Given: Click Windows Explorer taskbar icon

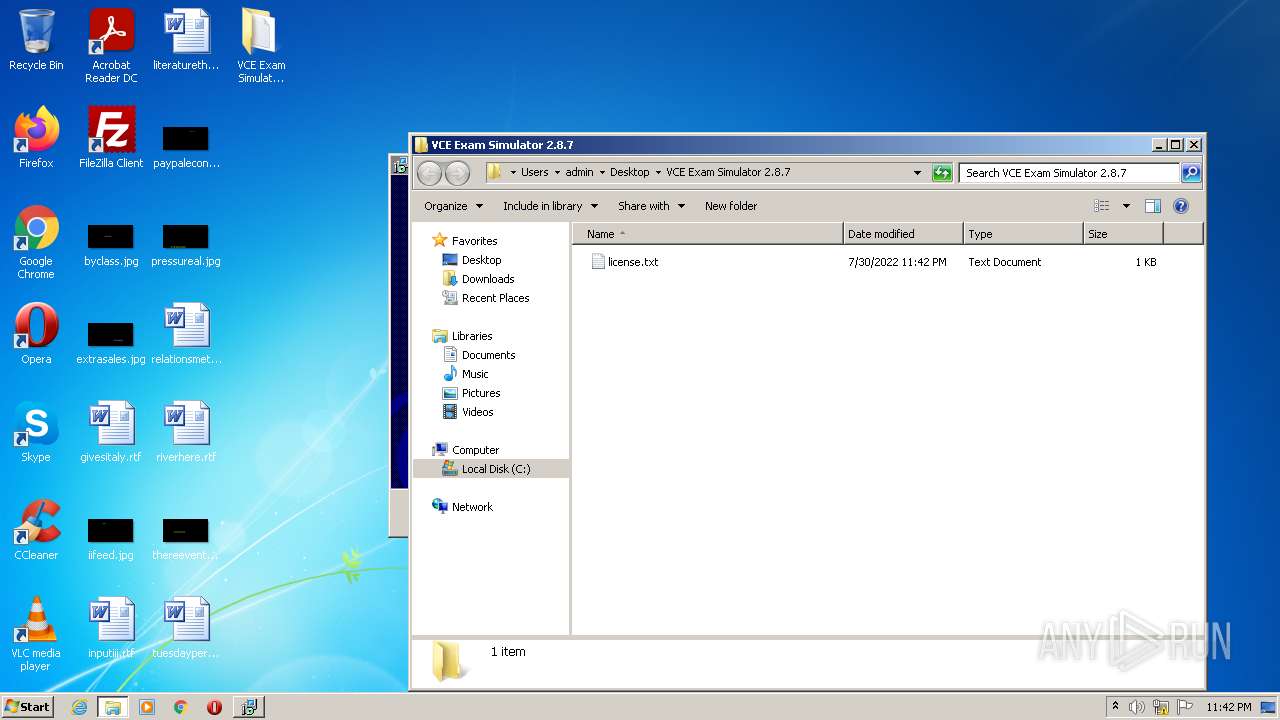Looking at the screenshot, I should click(x=113, y=707).
